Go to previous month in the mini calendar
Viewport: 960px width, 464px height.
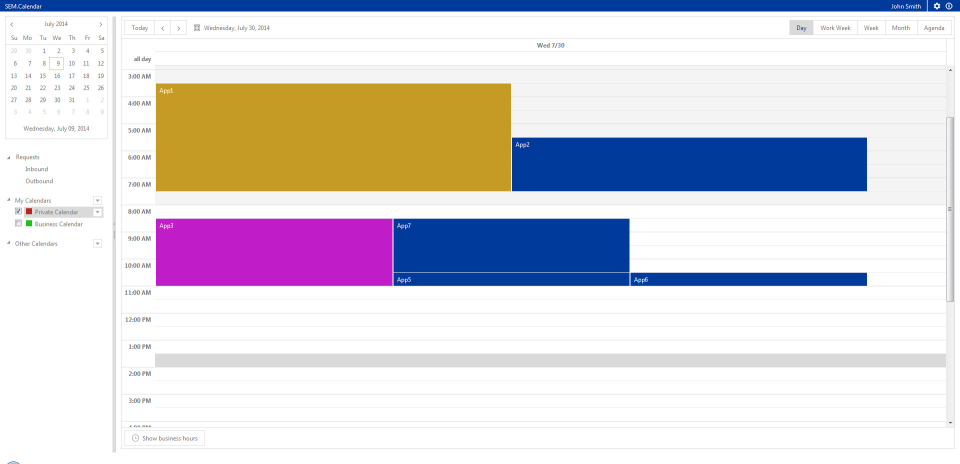point(12,24)
